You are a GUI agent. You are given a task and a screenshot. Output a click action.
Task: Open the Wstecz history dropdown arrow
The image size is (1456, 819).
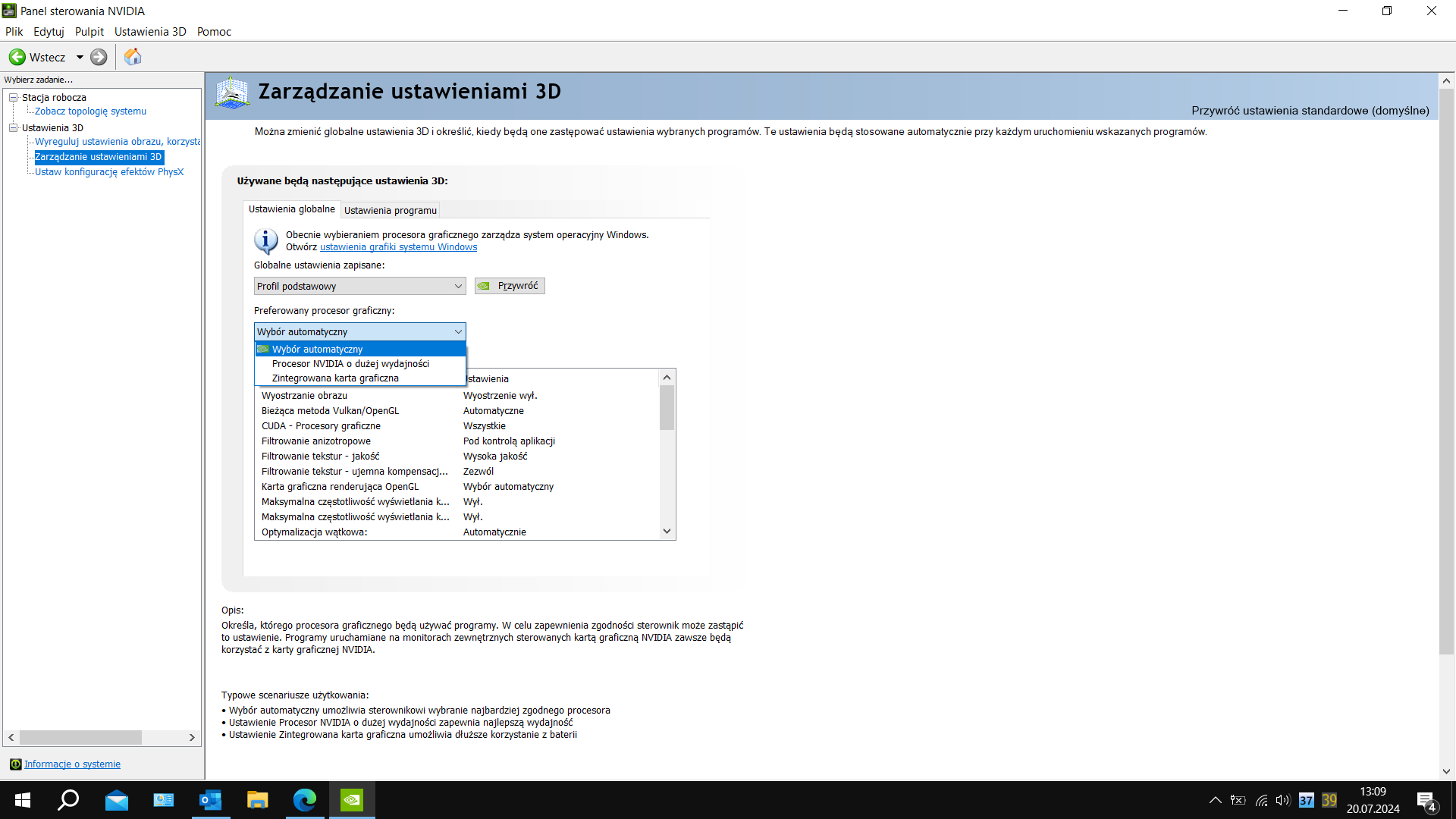[80, 57]
